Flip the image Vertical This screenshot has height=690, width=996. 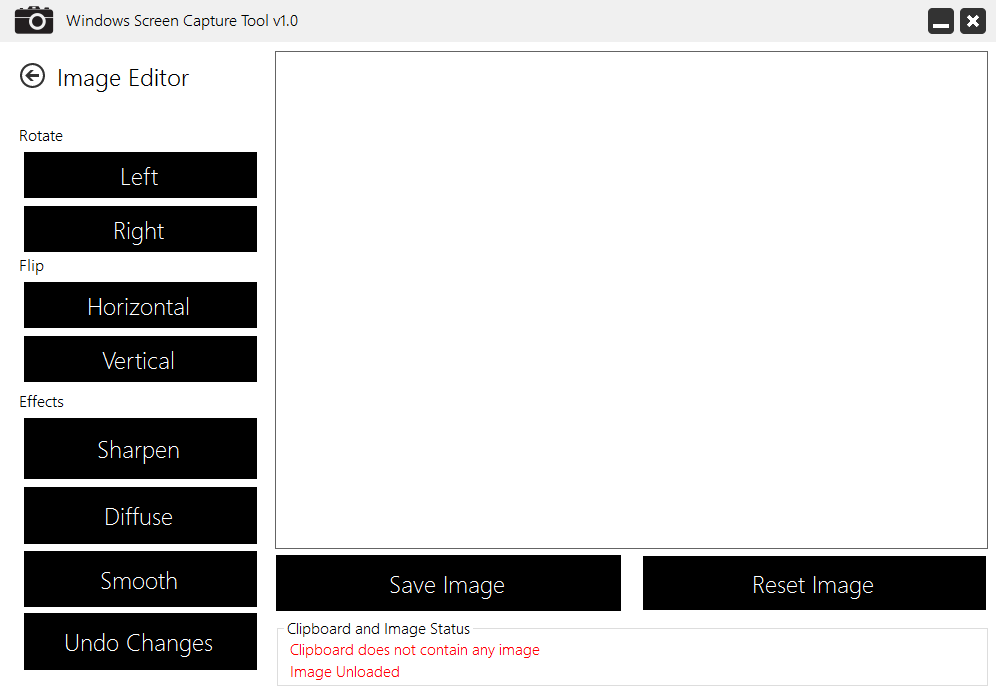(139, 359)
